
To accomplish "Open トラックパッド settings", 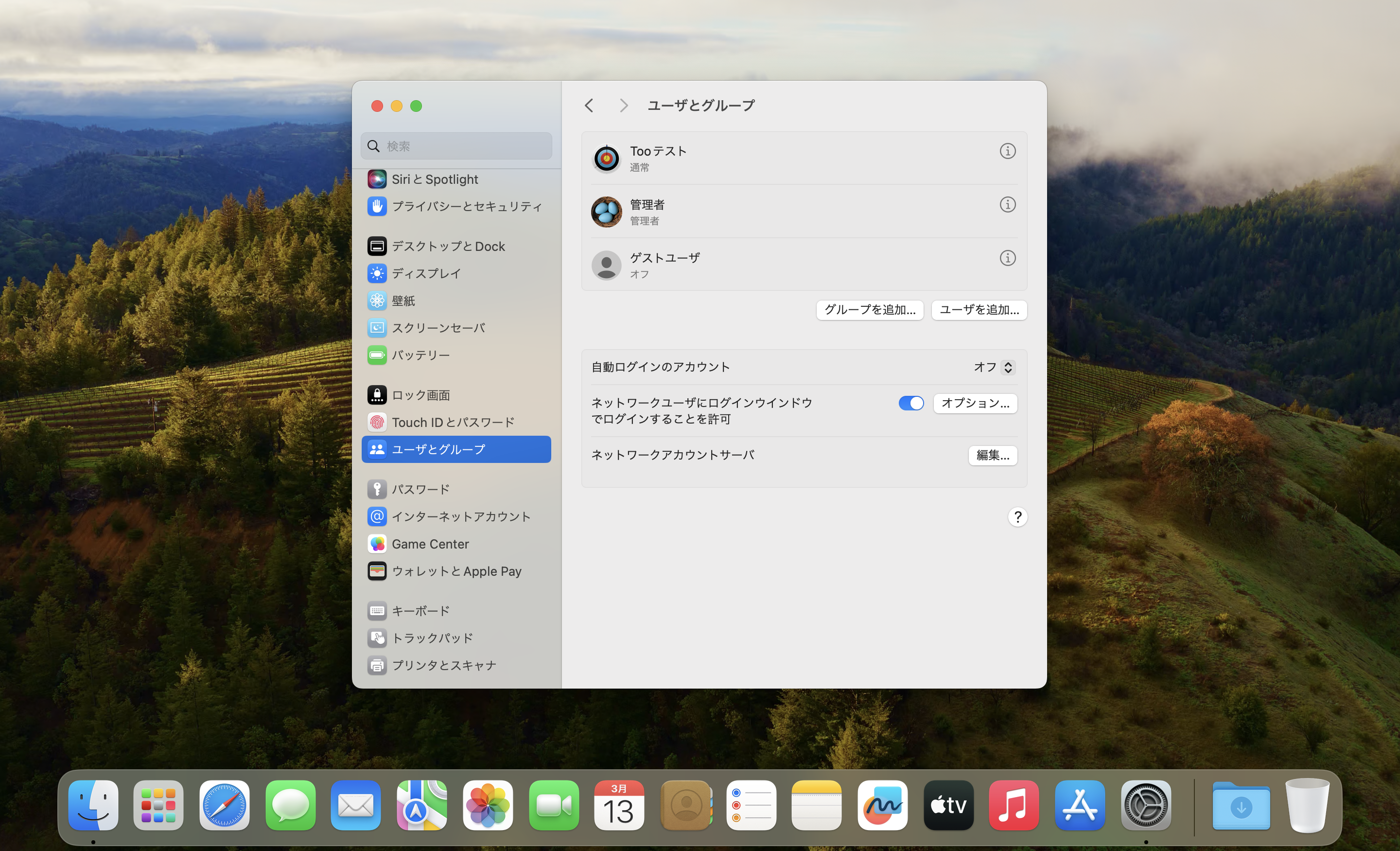I will pos(455,638).
